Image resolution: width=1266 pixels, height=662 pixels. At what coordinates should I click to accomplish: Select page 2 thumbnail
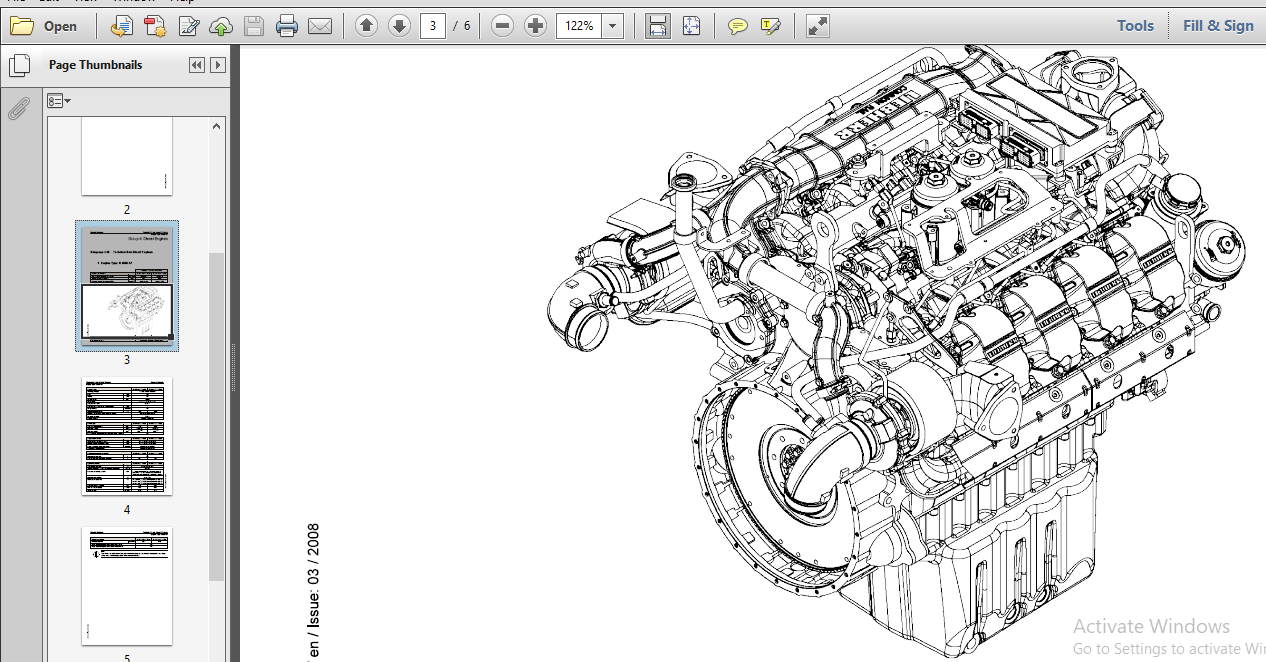click(127, 156)
